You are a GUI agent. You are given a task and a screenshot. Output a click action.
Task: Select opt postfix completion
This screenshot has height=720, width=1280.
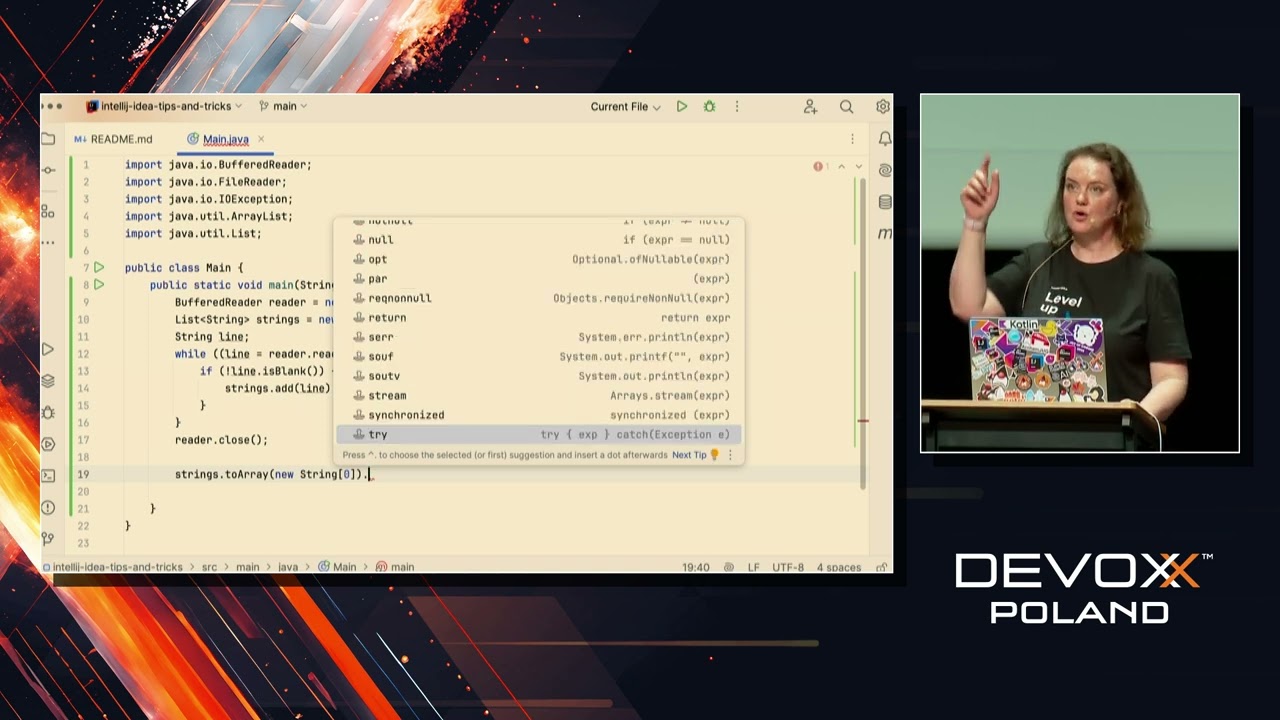click(539, 259)
